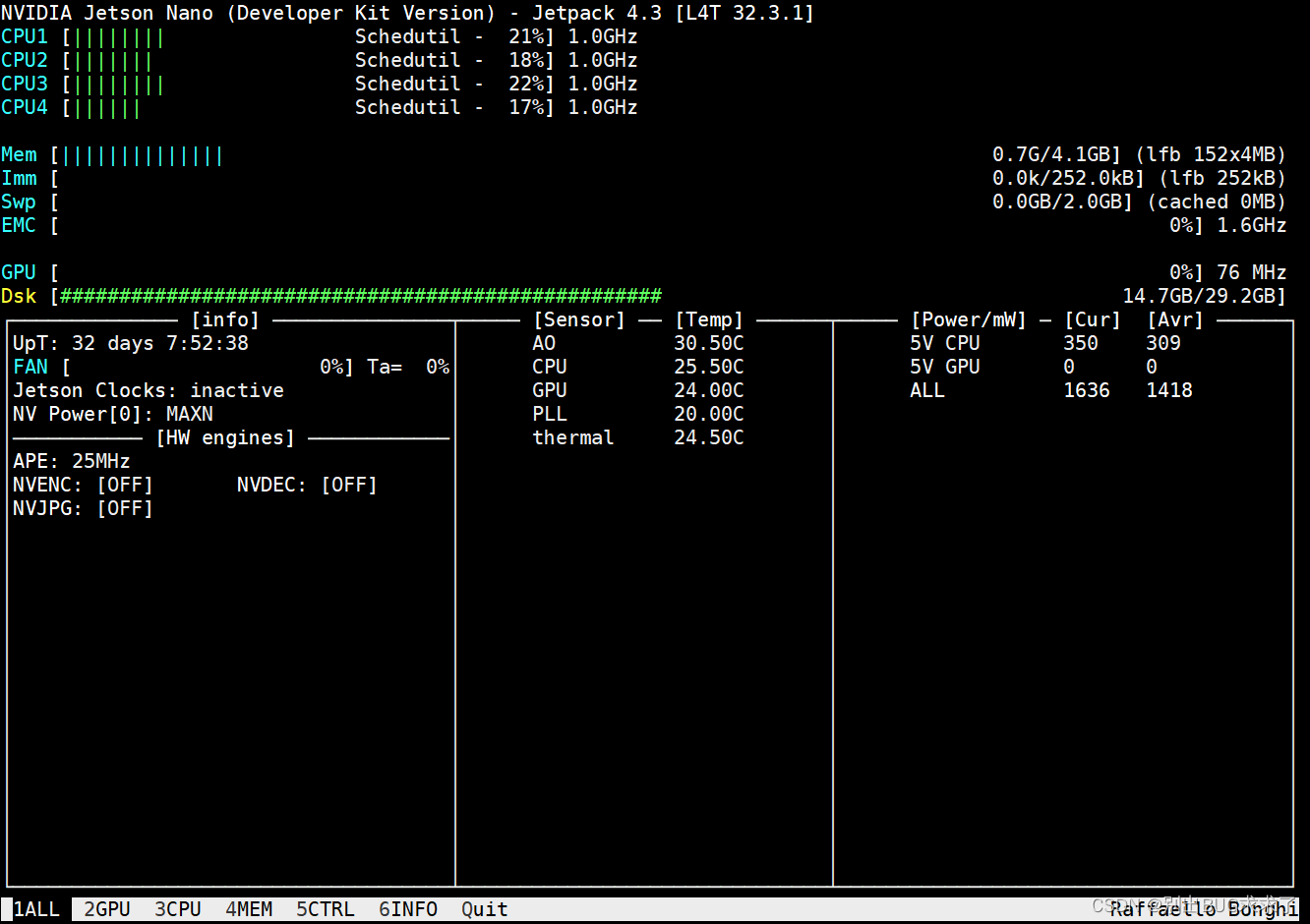
Task: Click the [Avr] column header
Action: coord(1175,319)
